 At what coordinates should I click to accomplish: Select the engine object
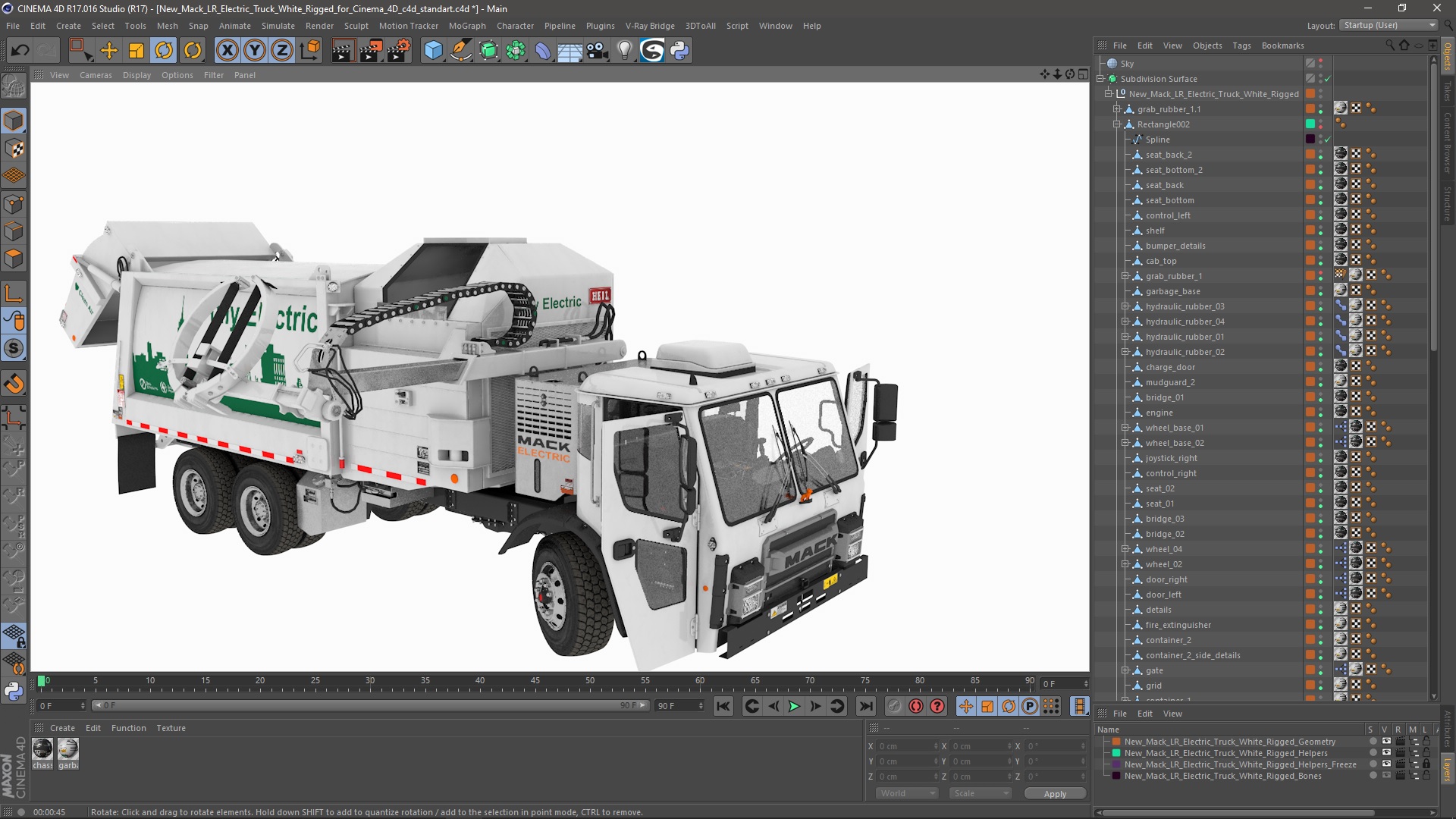1159,413
